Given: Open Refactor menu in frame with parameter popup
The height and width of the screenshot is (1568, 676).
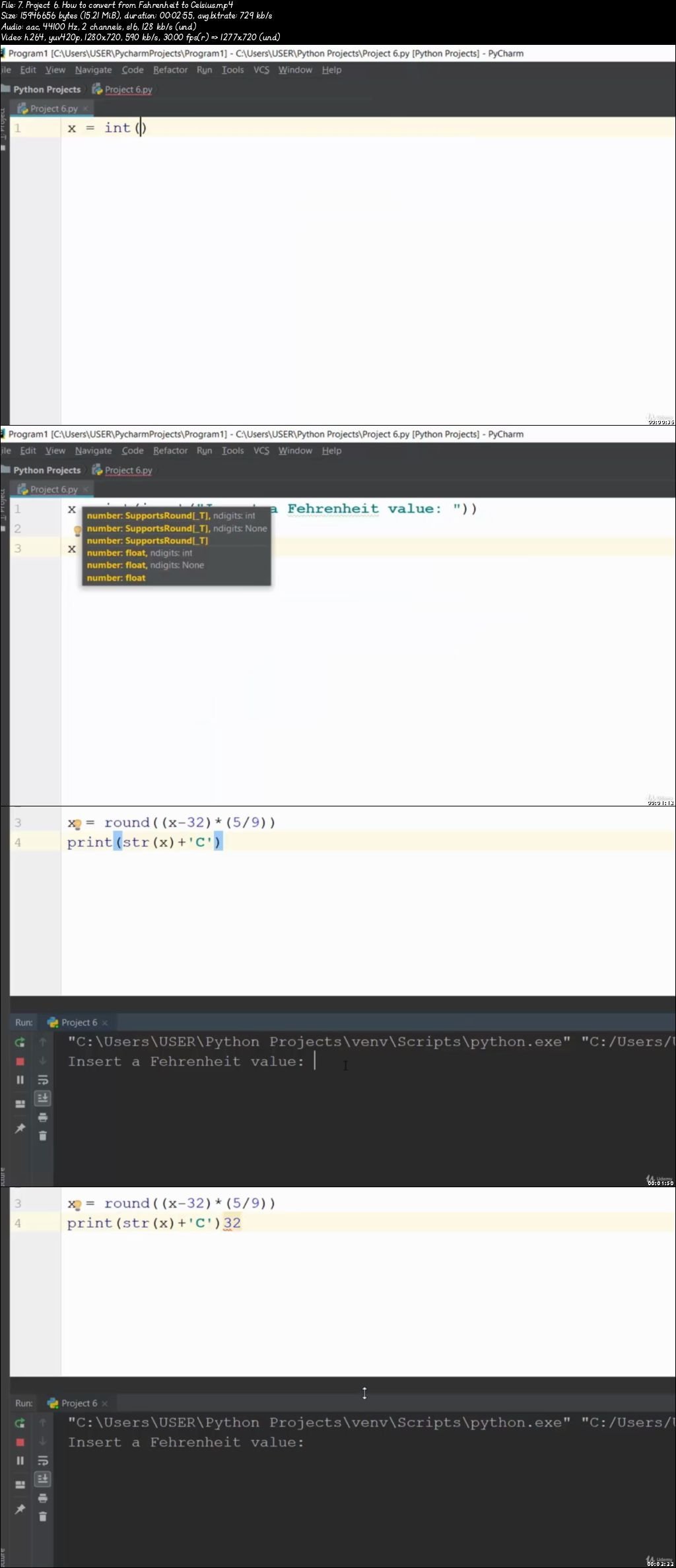Looking at the screenshot, I should tap(170, 451).
